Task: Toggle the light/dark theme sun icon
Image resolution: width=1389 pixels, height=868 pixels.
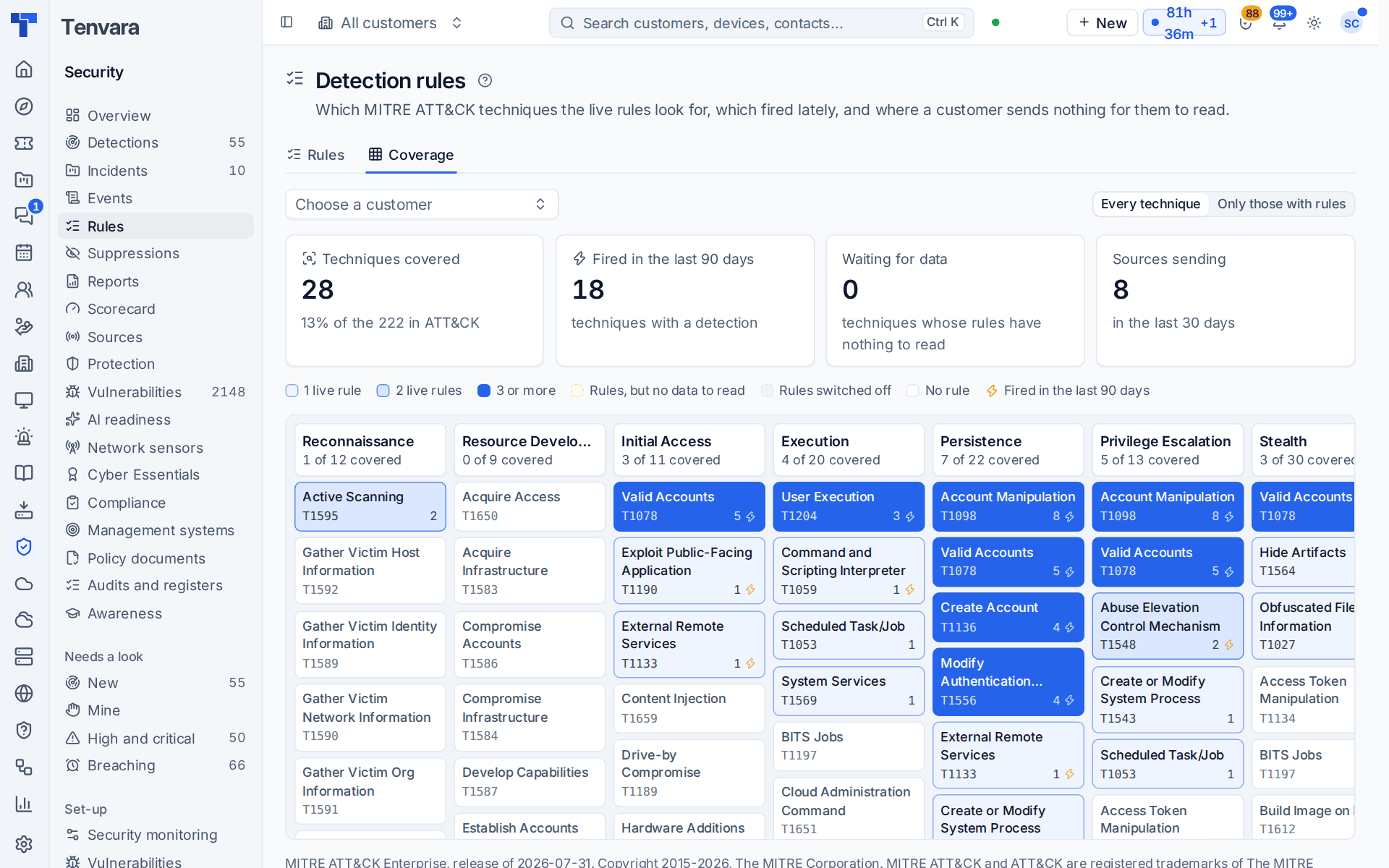Action: [x=1314, y=23]
